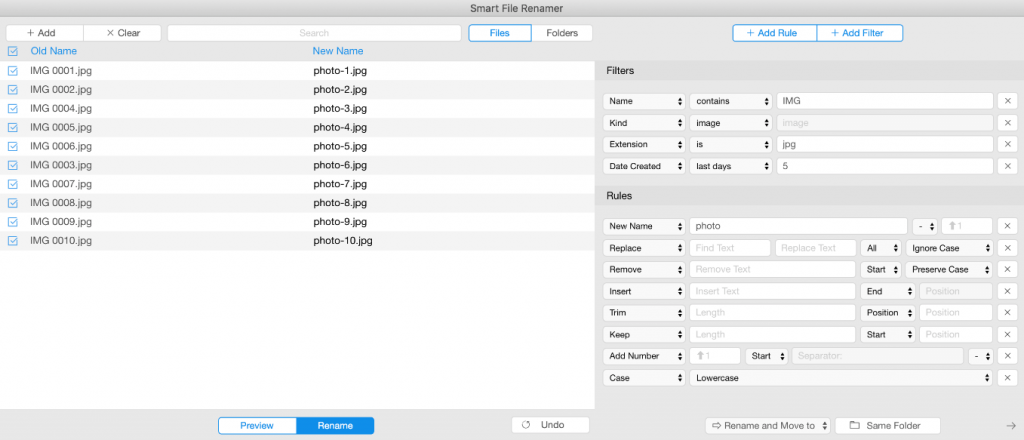Remove the Kind image filter
The width and height of the screenshot is (1024, 440).
(1007, 123)
